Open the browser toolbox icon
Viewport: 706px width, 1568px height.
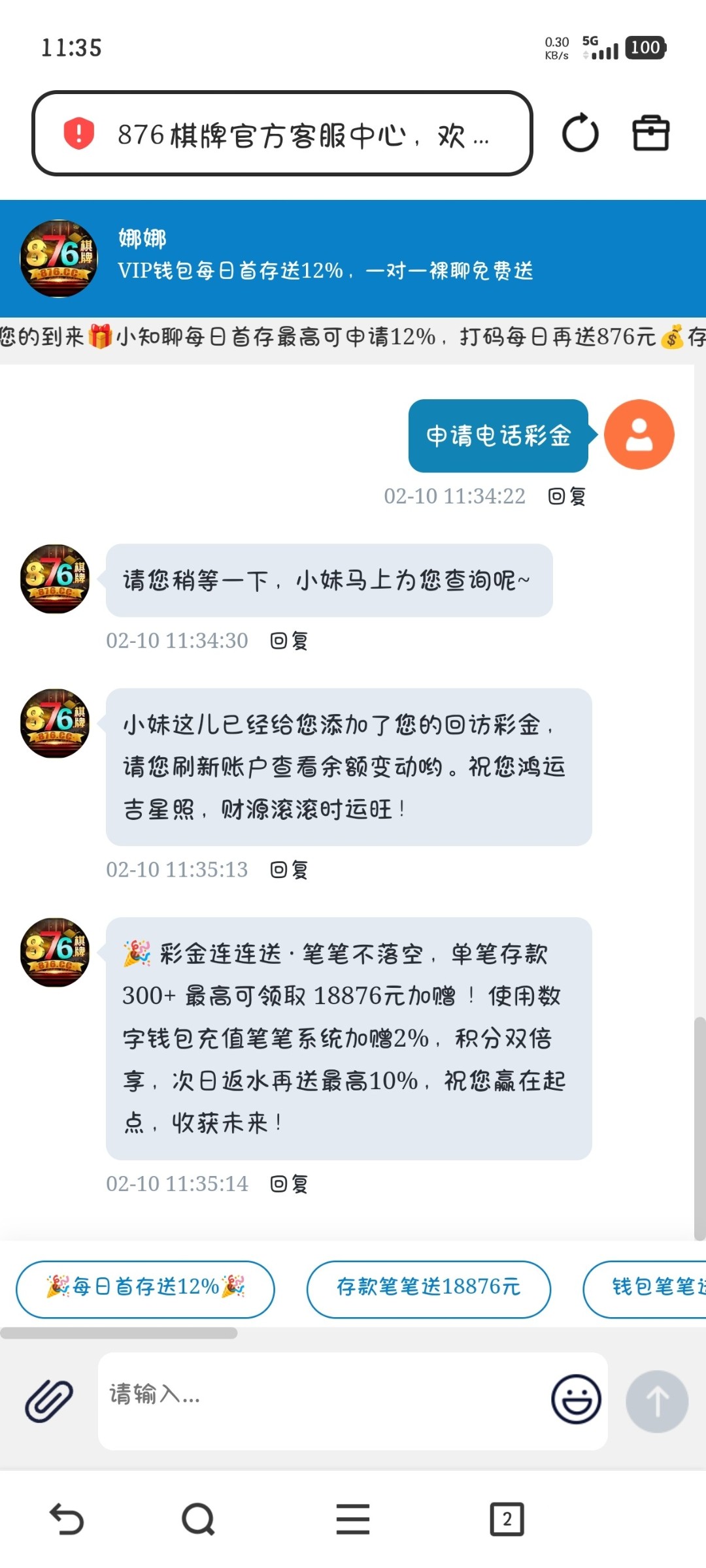click(650, 133)
